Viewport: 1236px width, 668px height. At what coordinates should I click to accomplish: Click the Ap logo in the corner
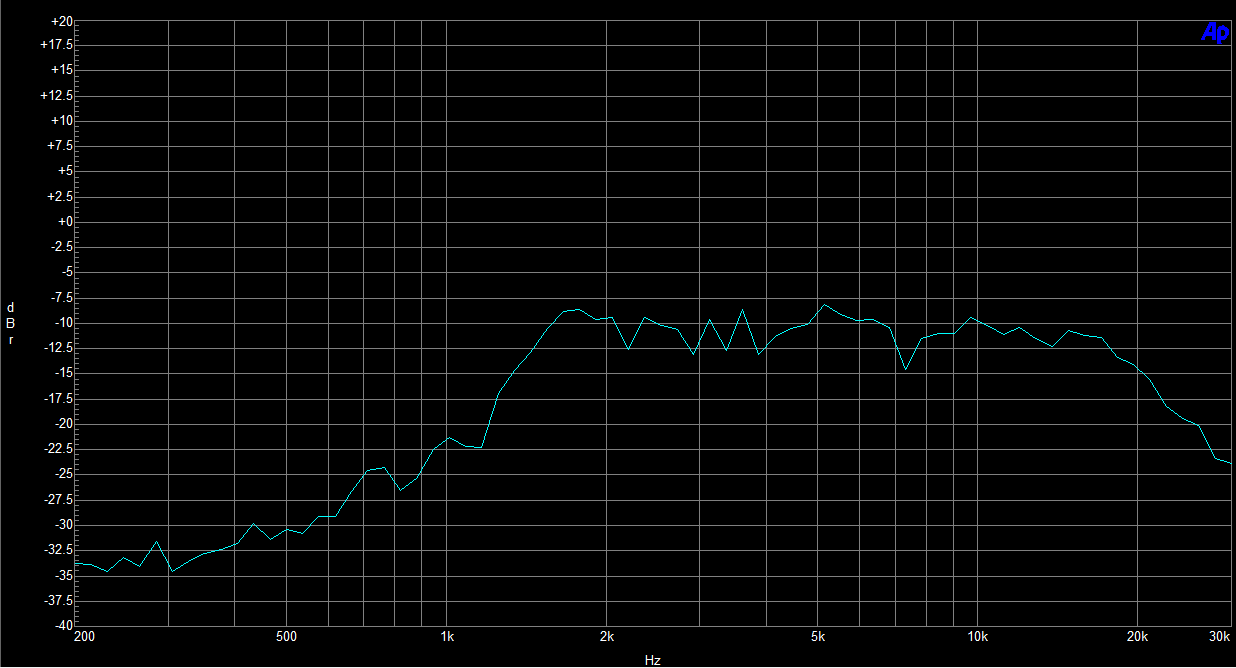[1215, 33]
